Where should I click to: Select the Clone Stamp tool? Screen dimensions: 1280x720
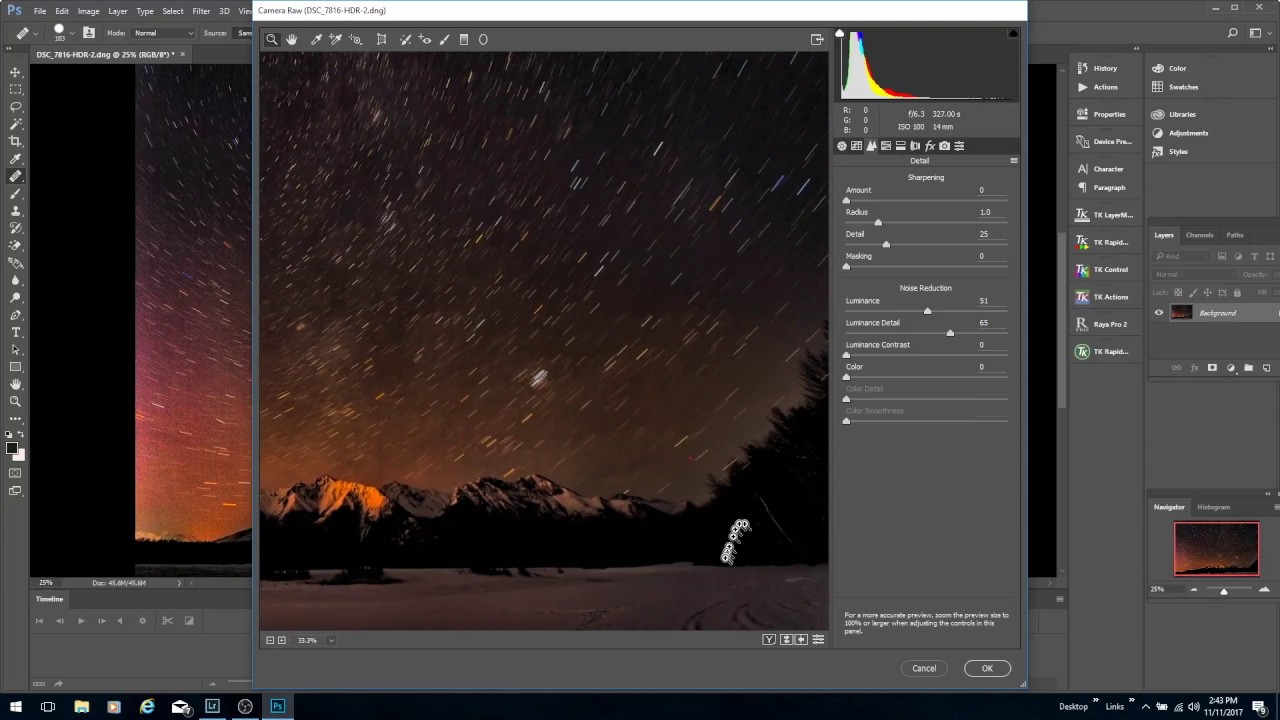pos(15,211)
